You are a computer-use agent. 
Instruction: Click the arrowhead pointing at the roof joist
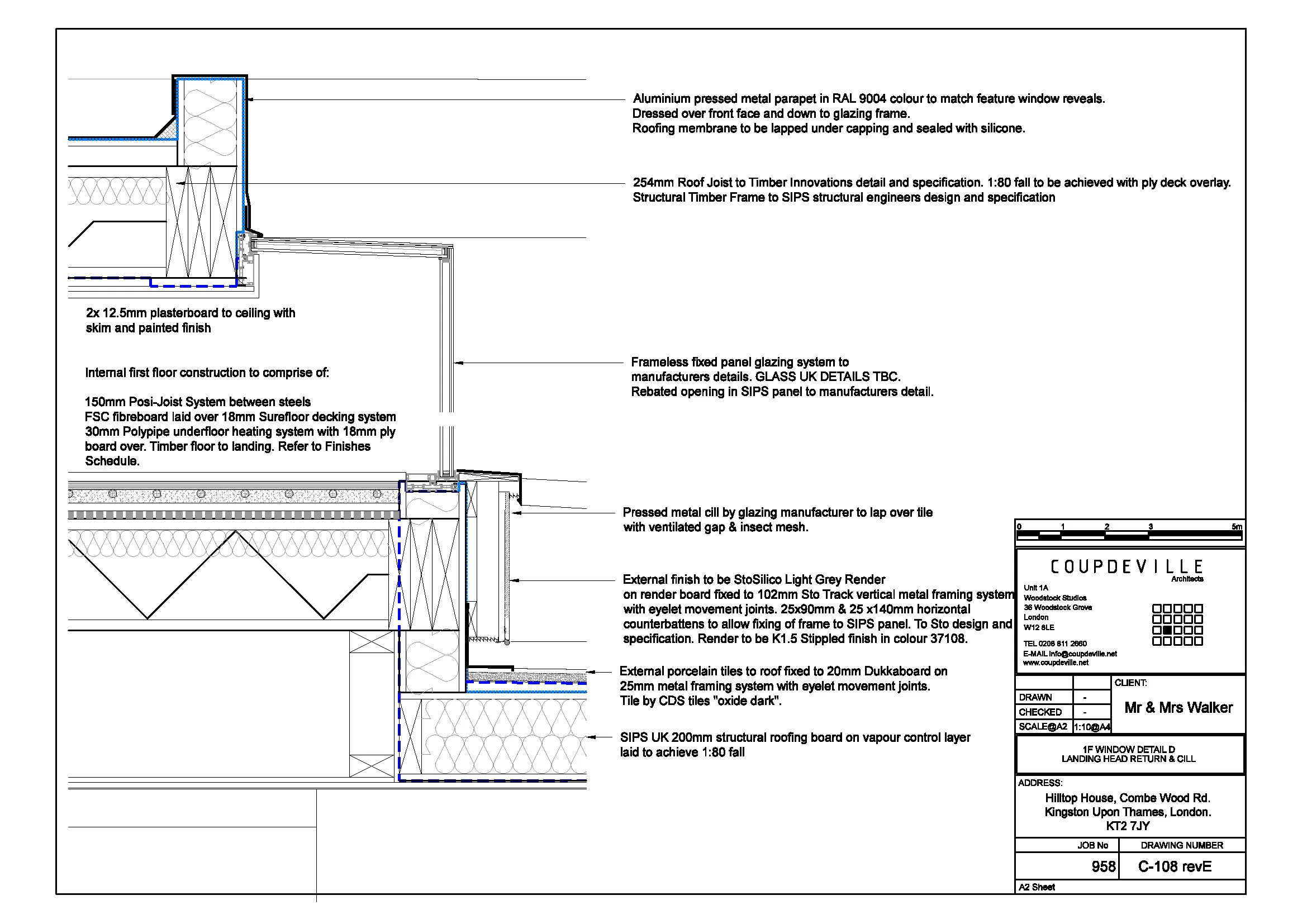180,183
